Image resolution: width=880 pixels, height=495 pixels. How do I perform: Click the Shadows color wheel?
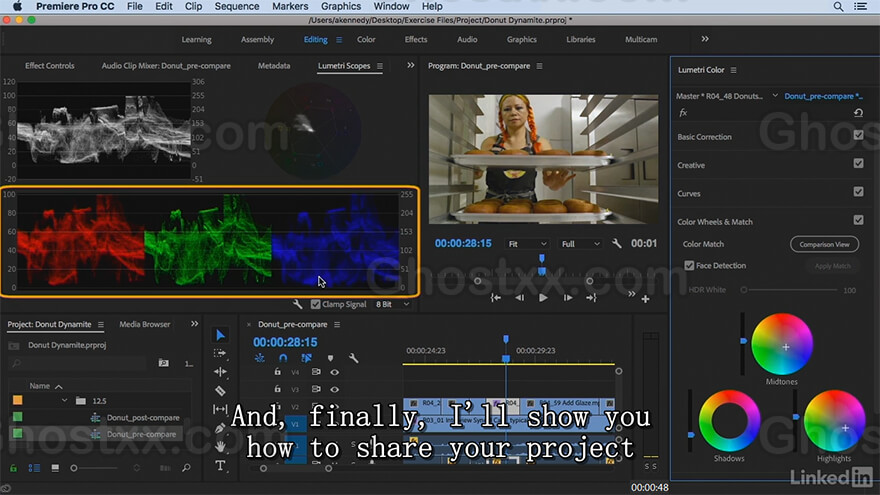[729, 420]
